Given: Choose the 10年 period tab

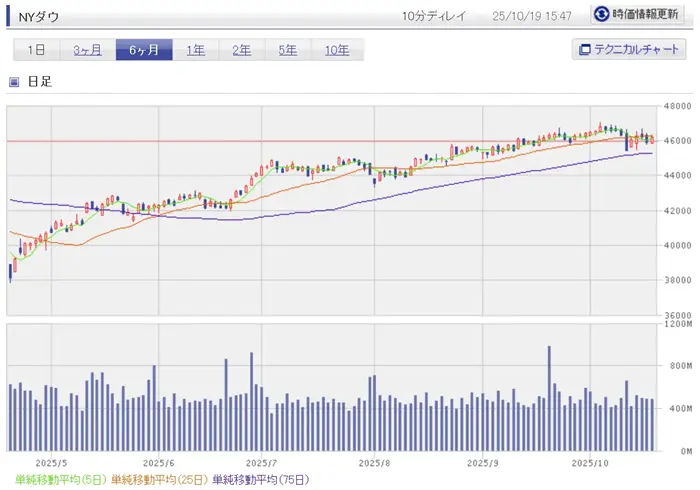Looking at the screenshot, I should 336,50.
